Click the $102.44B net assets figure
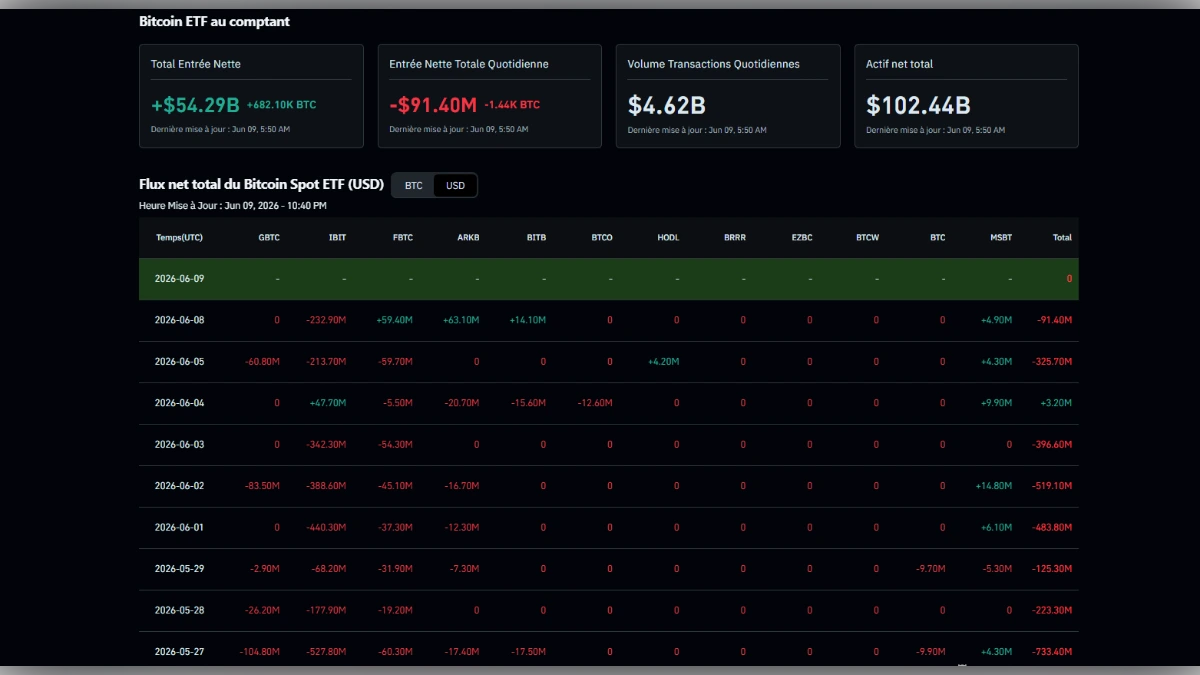1200x675 pixels. coord(918,105)
